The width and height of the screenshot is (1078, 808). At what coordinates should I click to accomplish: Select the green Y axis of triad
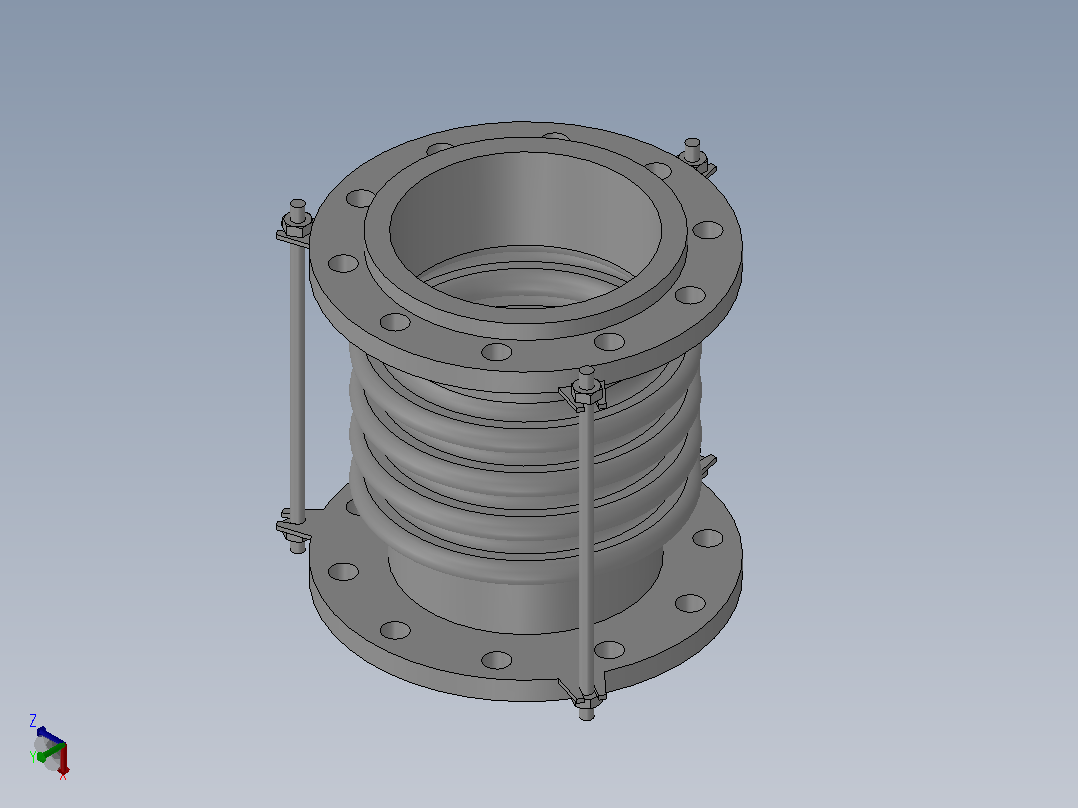[50, 753]
